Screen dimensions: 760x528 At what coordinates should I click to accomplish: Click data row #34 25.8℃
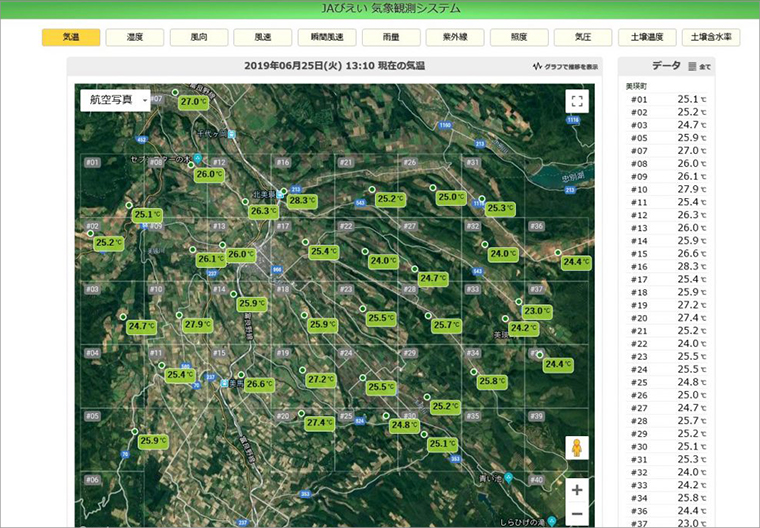[x=667, y=498]
